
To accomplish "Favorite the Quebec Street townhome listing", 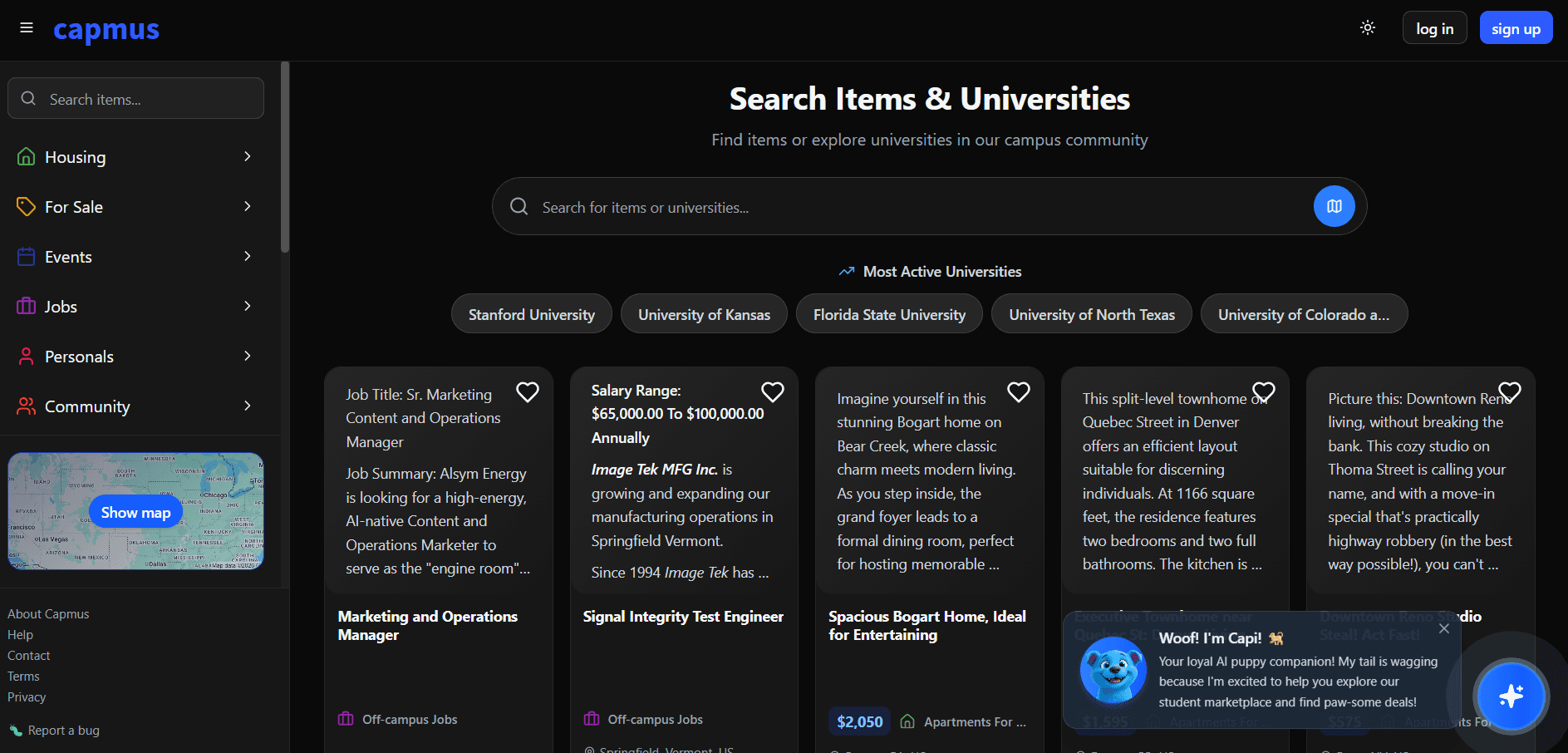I will click(1264, 391).
